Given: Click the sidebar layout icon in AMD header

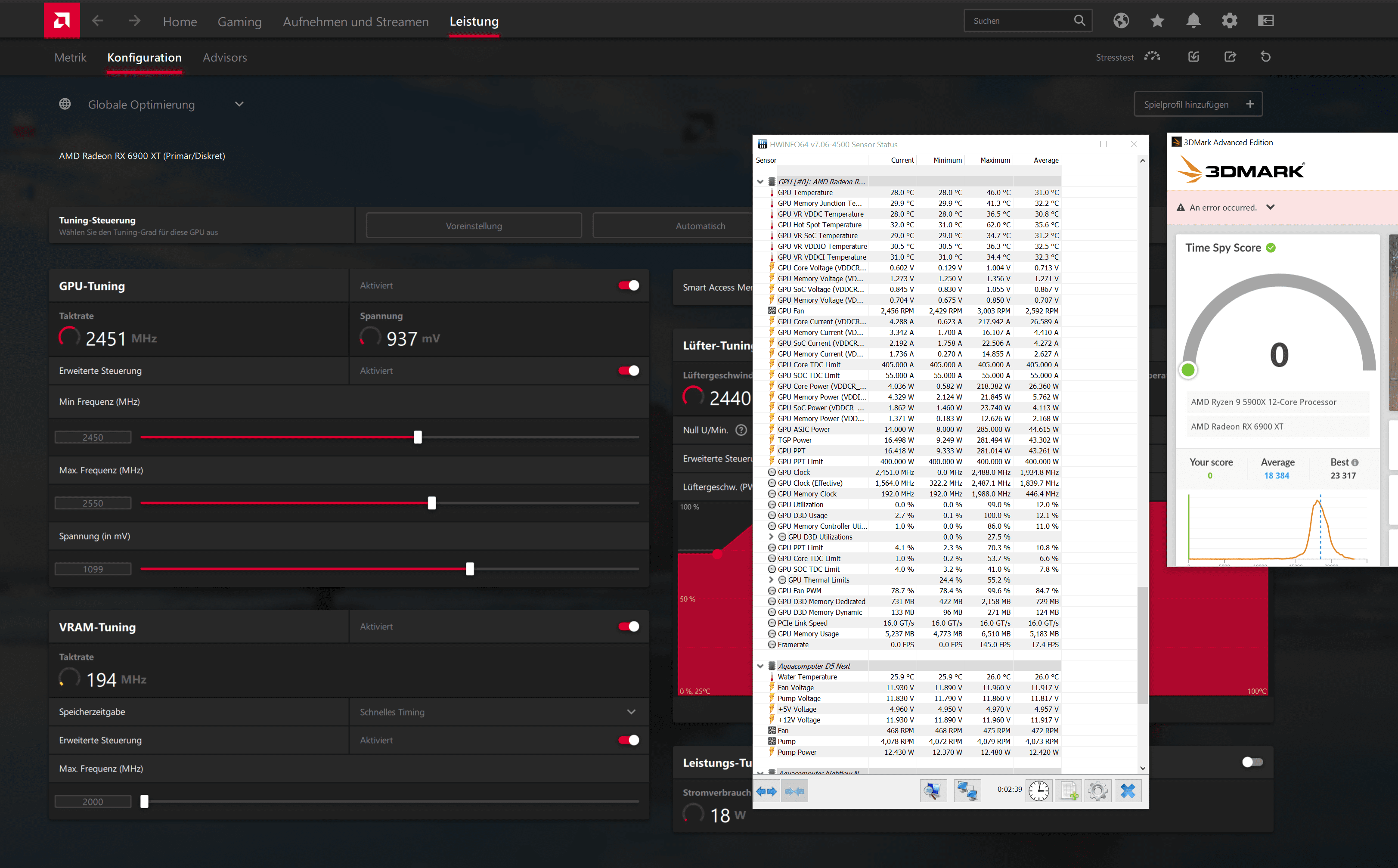Looking at the screenshot, I should tap(1265, 21).
